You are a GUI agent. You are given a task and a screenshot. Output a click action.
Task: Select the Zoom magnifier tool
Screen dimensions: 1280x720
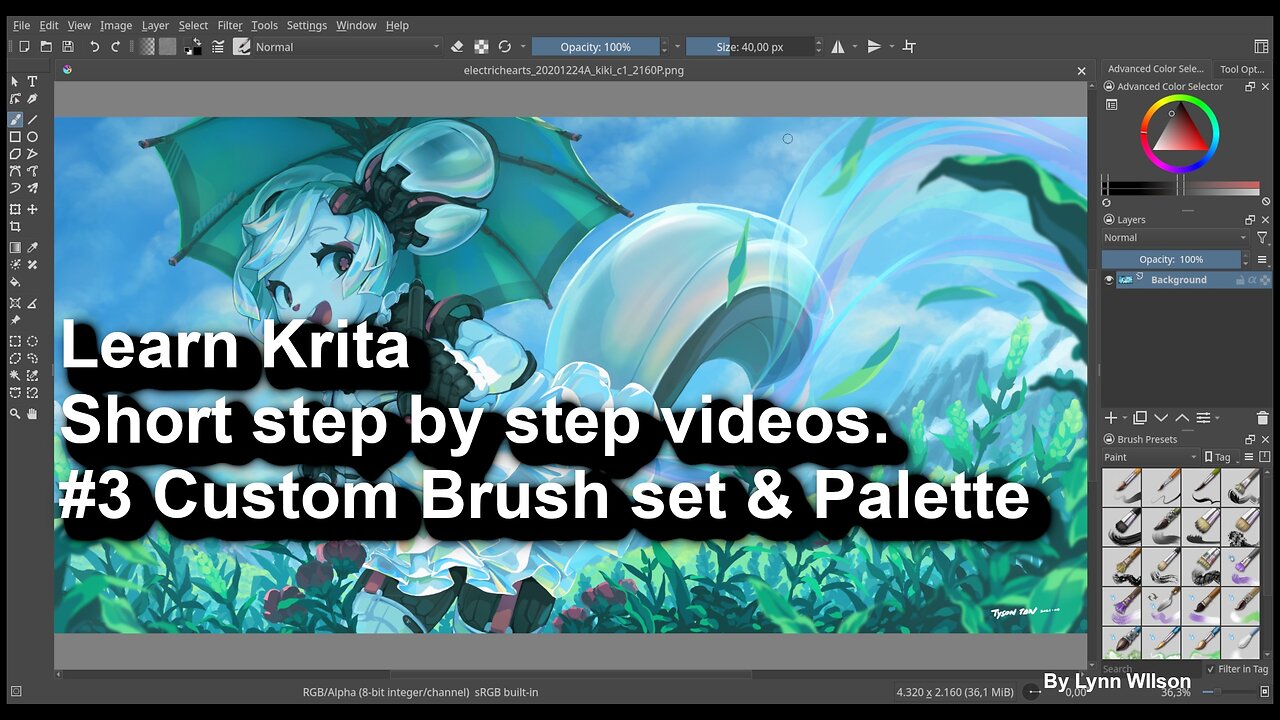[x=15, y=413]
